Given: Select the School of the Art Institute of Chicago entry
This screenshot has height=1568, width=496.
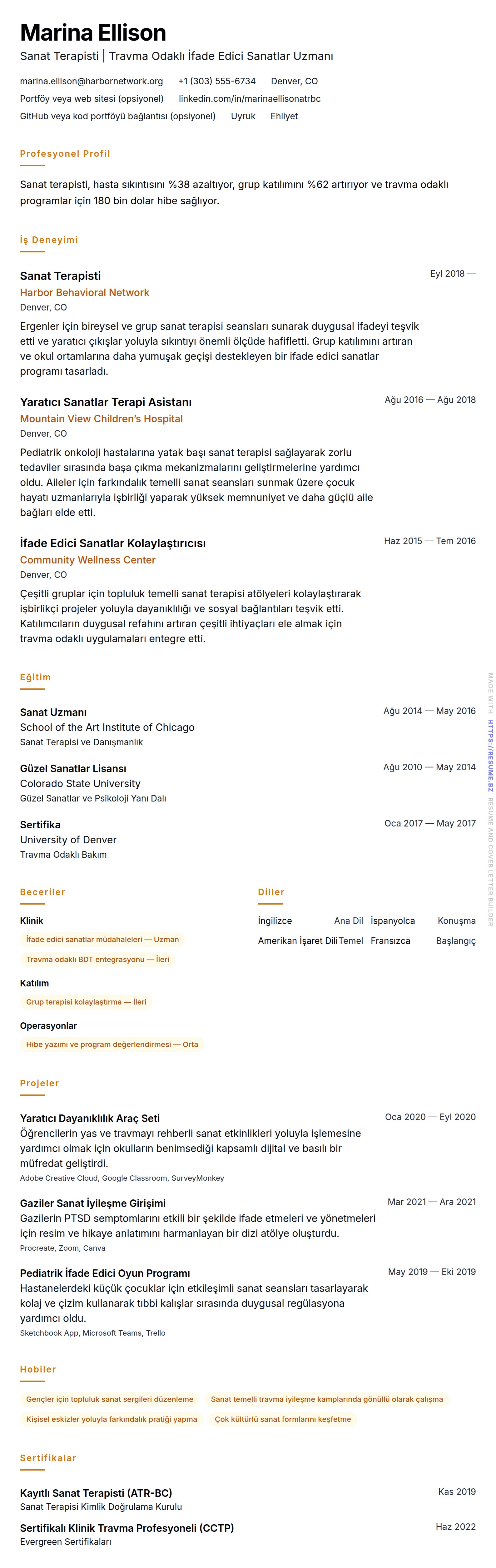Looking at the screenshot, I should [107, 727].
